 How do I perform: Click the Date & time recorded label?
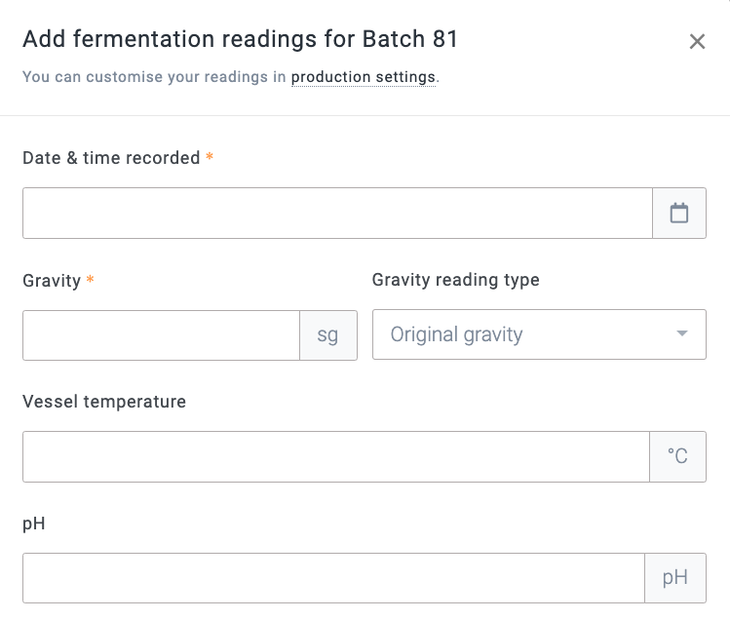coord(111,158)
